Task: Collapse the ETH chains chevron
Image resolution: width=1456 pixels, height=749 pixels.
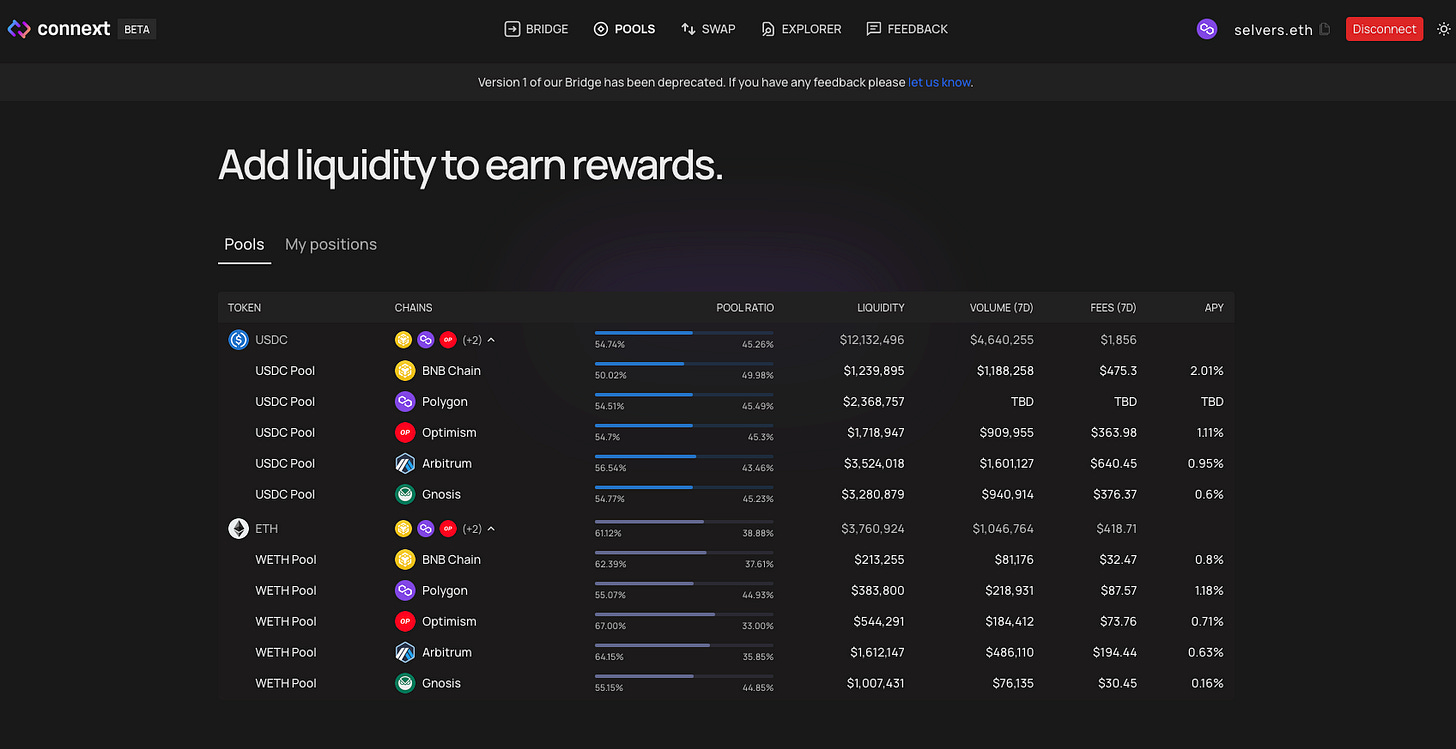Action: coord(491,528)
